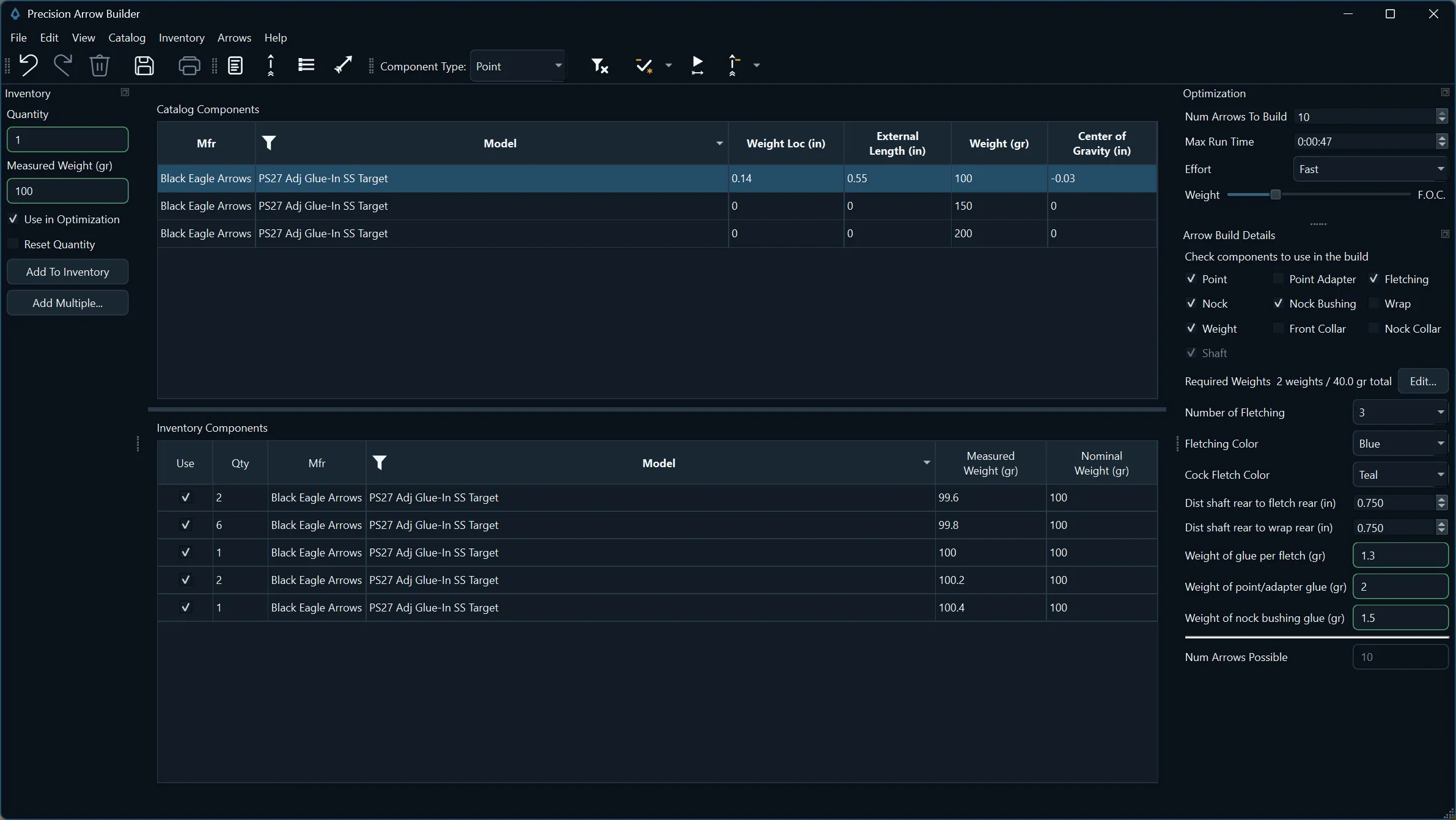Increment the Num Arrows To Build stepper
Viewport: 1456px width, 820px height.
click(x=1442, y=113)
